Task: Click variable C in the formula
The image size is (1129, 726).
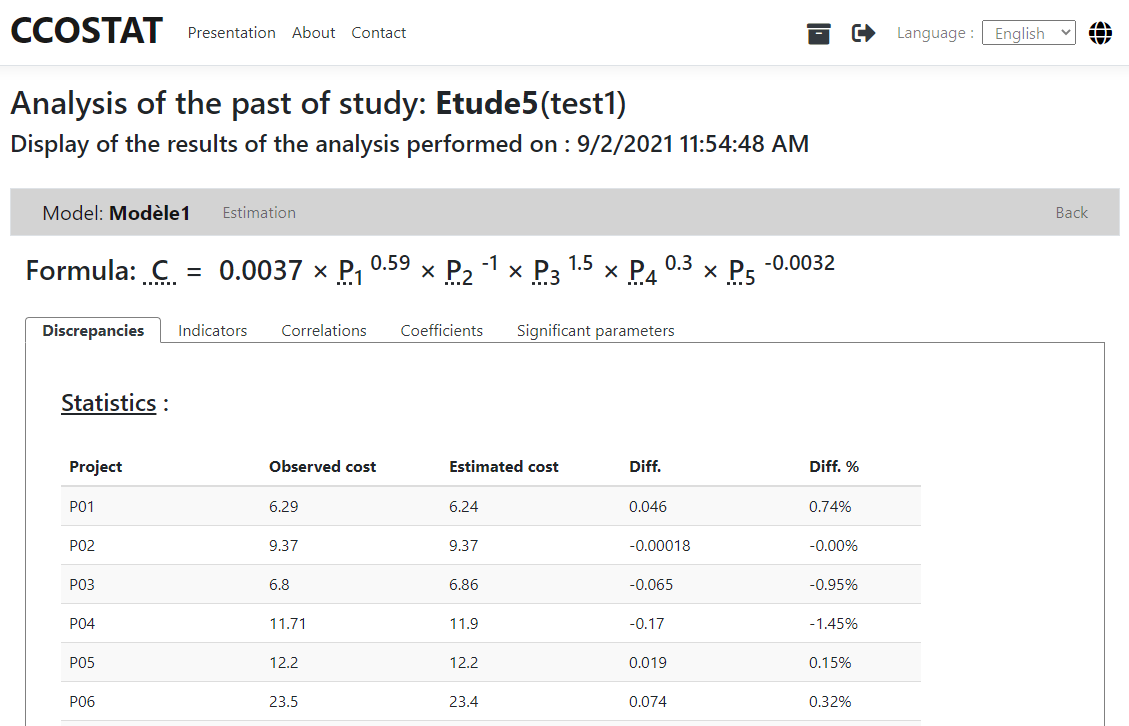Action: [160, 271]
